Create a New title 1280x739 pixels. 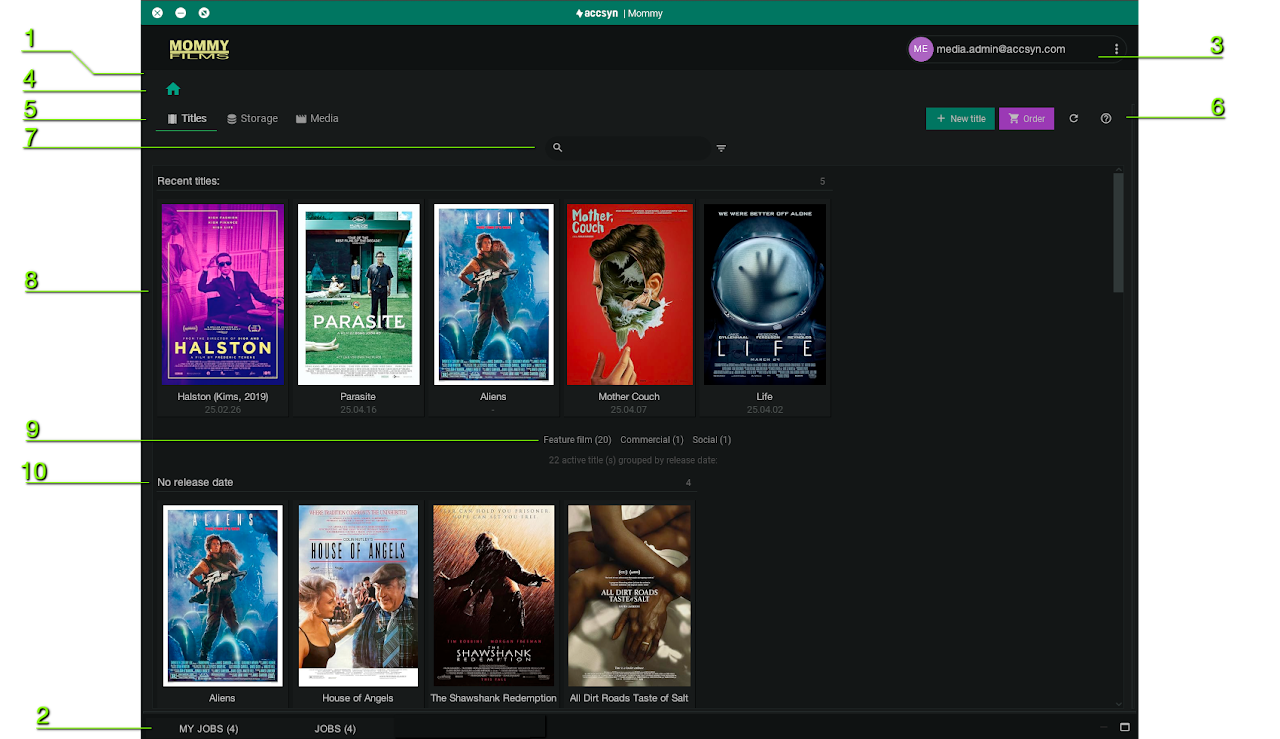[960, 119]
